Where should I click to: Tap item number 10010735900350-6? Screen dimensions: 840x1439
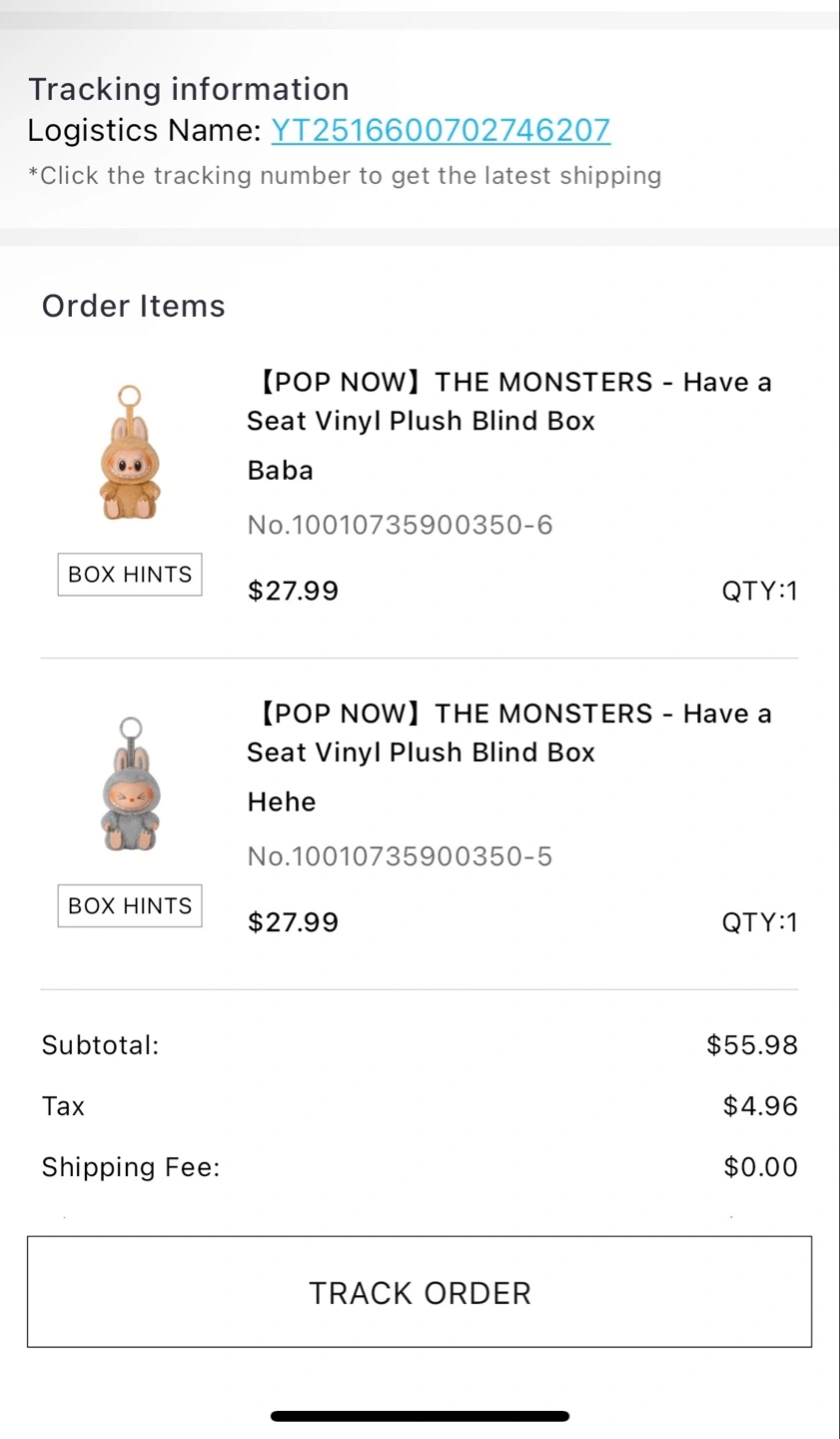[x=400, y=525]
